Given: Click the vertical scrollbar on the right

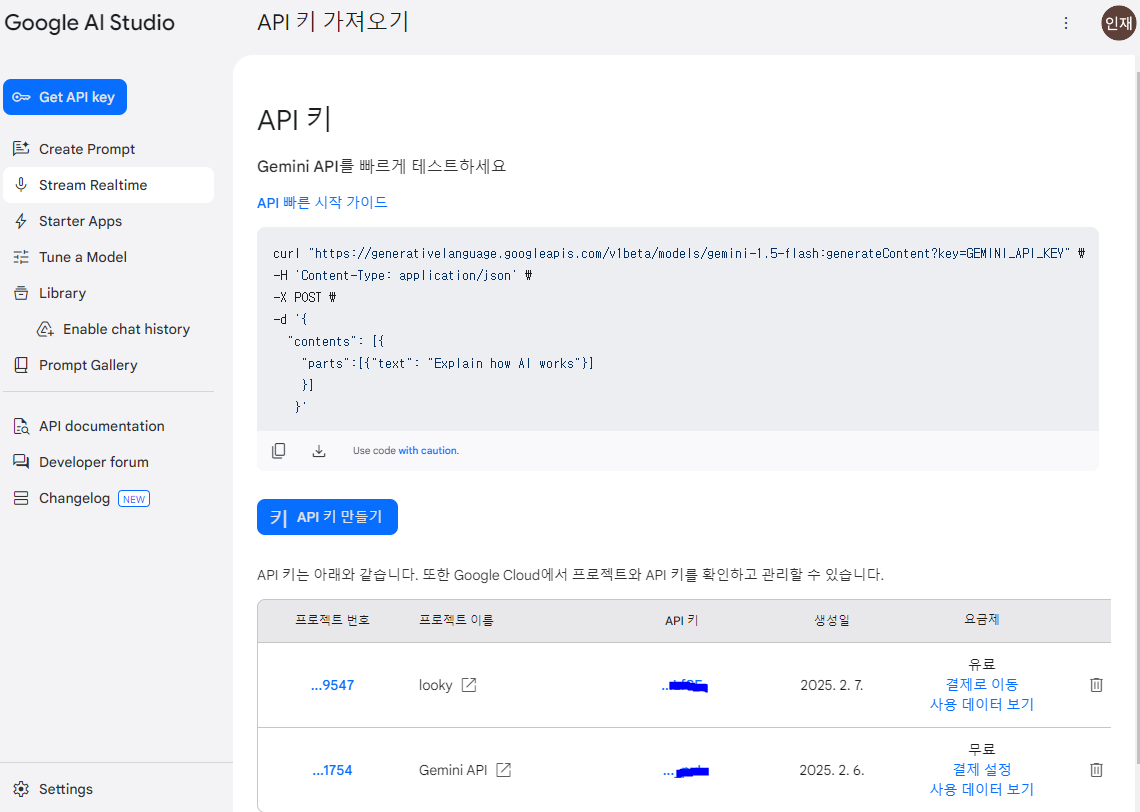Looking at the screenshot, I should (1137, 418).
